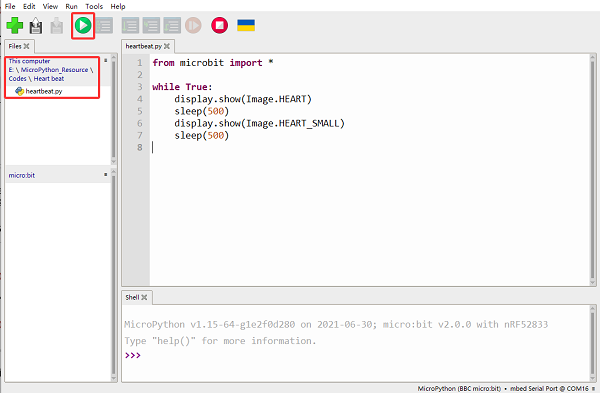Click 'sleep(500)' on line 7
The width and height of the screenshot is (600, 393).
pos(202,135)
